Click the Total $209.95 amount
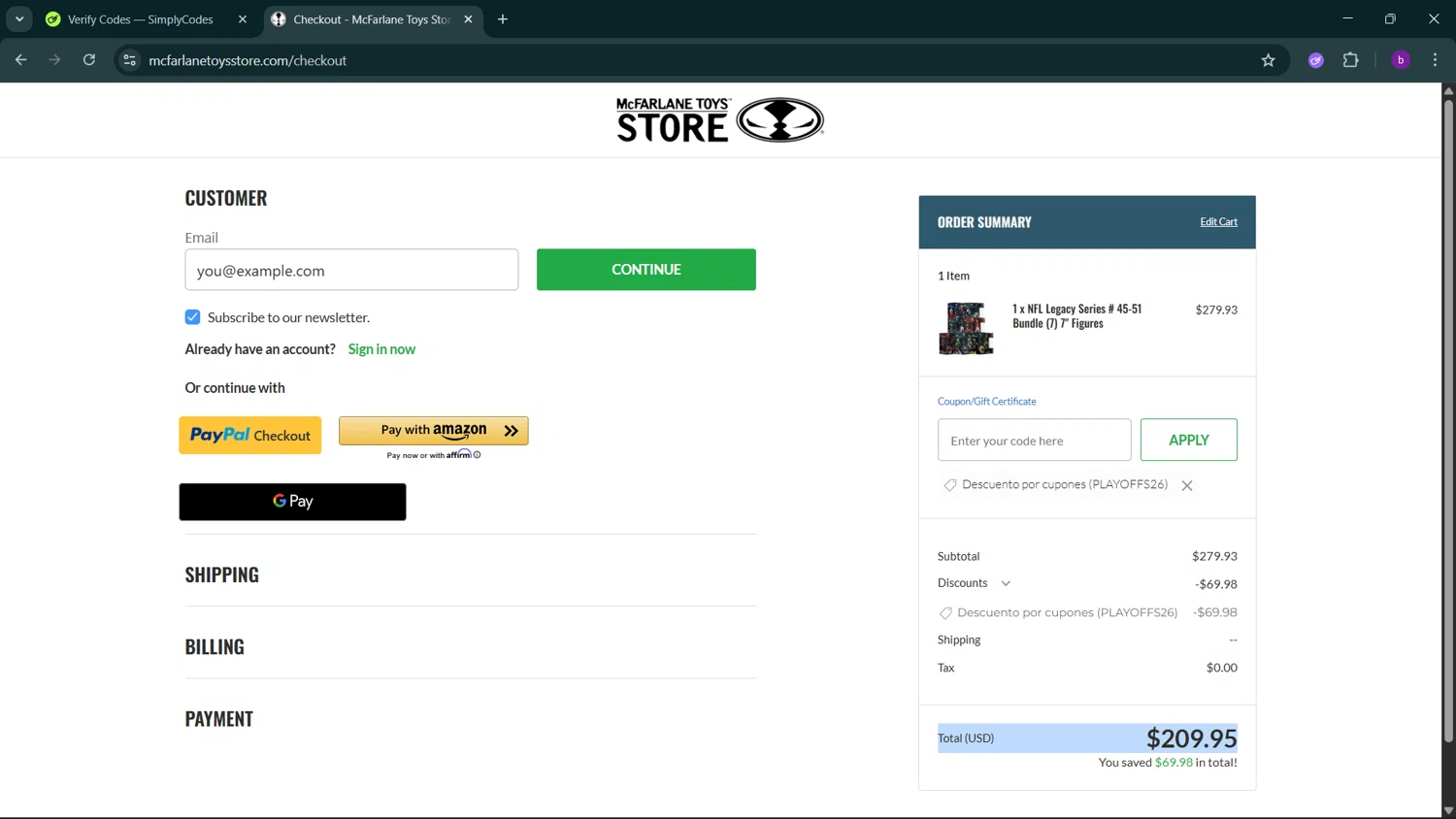1456x819 pixels. click(1191, 738)
